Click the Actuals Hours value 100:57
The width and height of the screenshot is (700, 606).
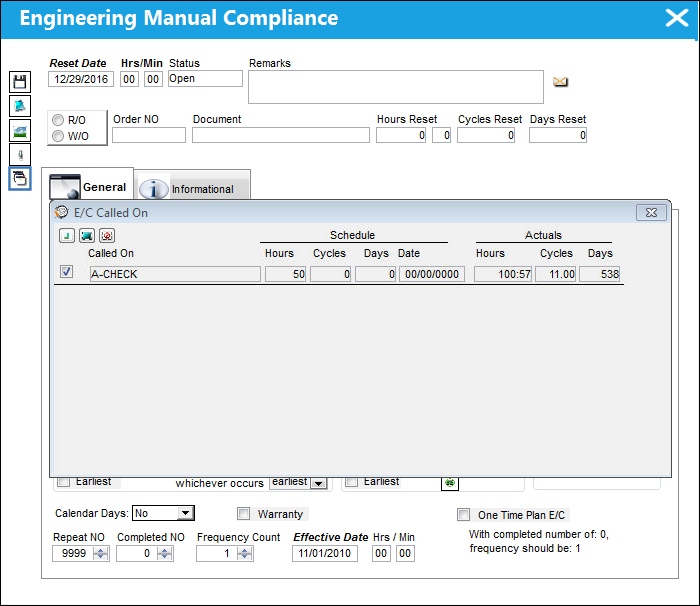503,274
